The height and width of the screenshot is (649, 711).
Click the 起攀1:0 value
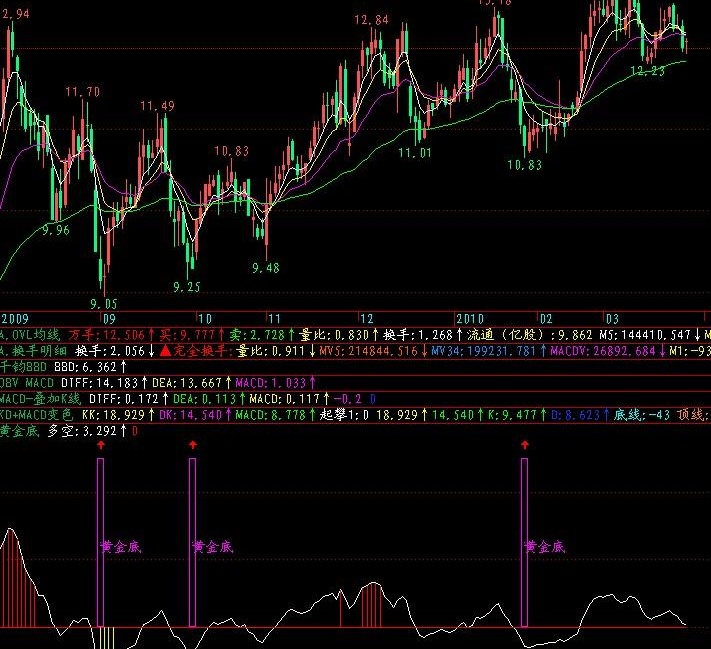tap(344, 415)
